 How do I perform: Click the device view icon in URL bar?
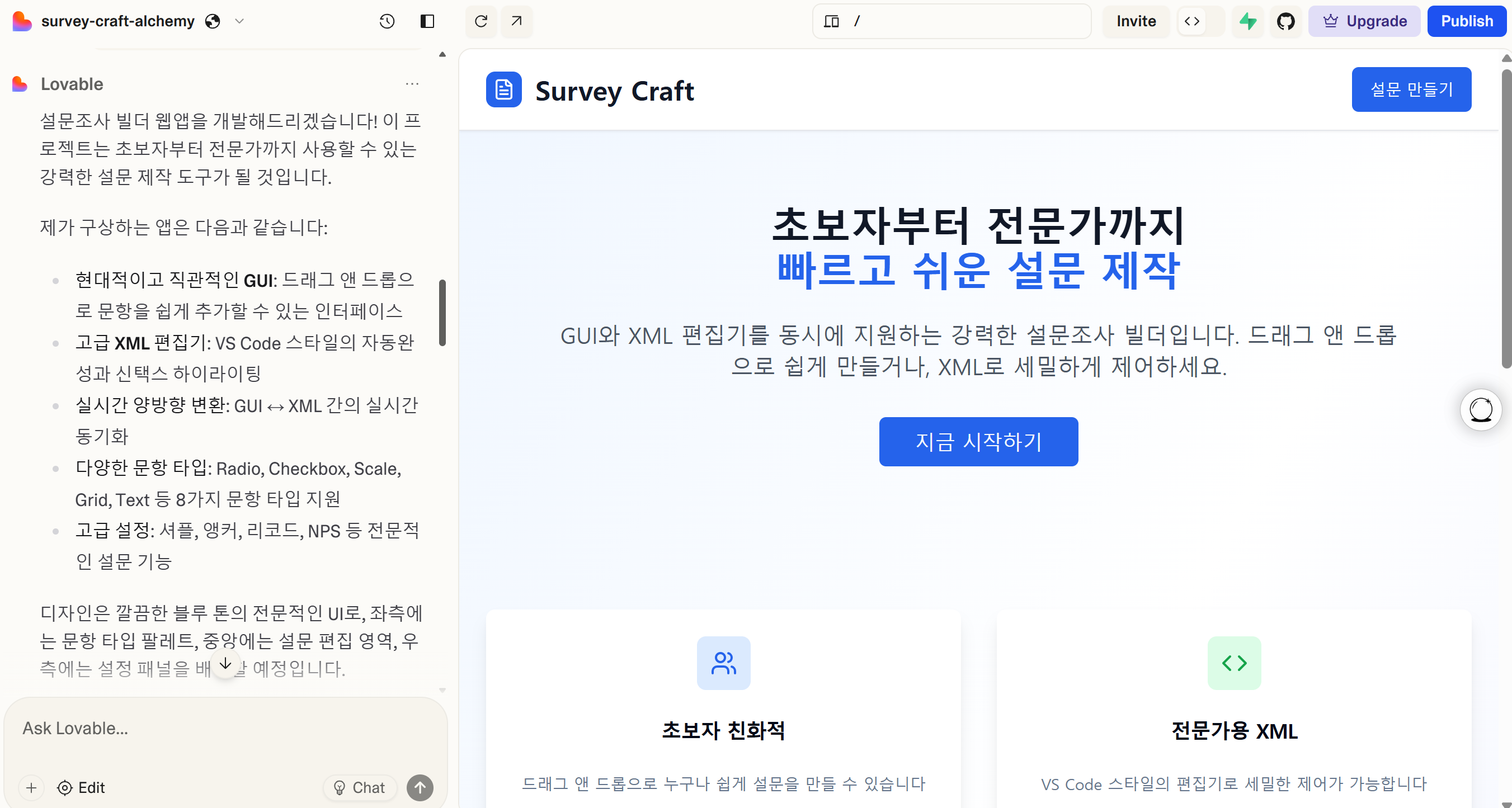[x=831, y=22]
